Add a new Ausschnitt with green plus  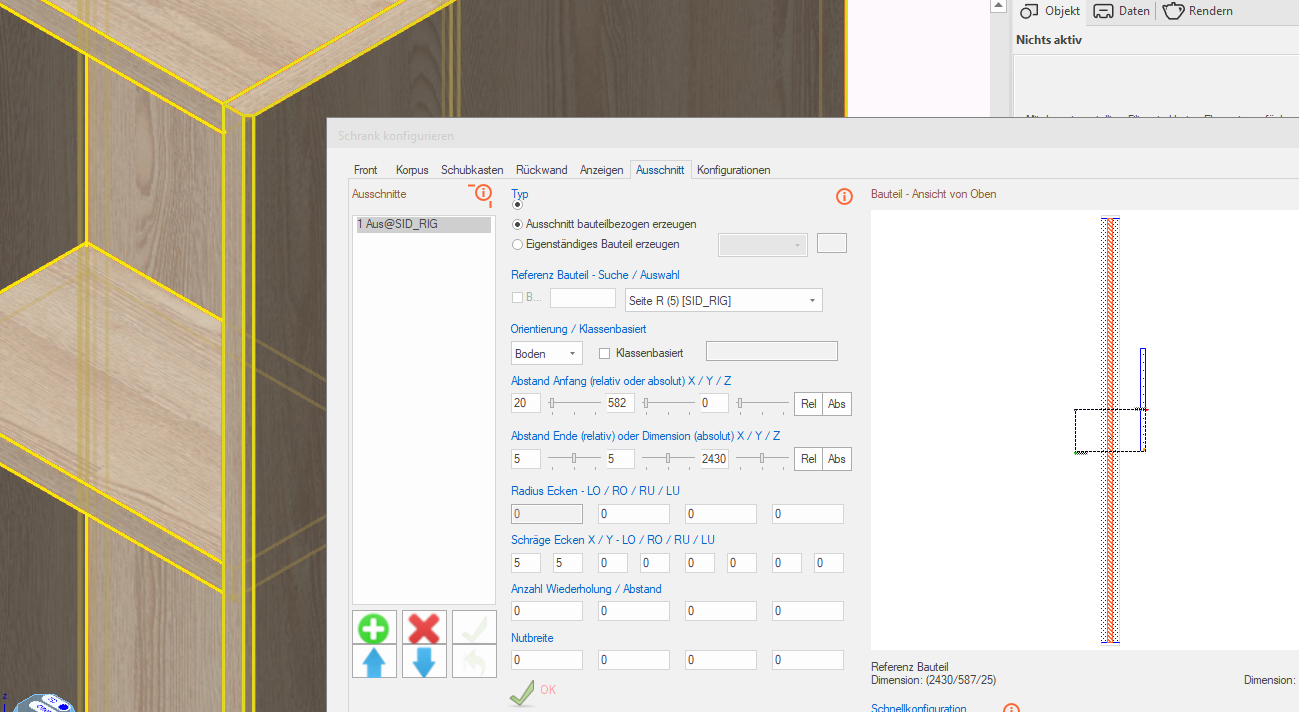click(374, 628)
